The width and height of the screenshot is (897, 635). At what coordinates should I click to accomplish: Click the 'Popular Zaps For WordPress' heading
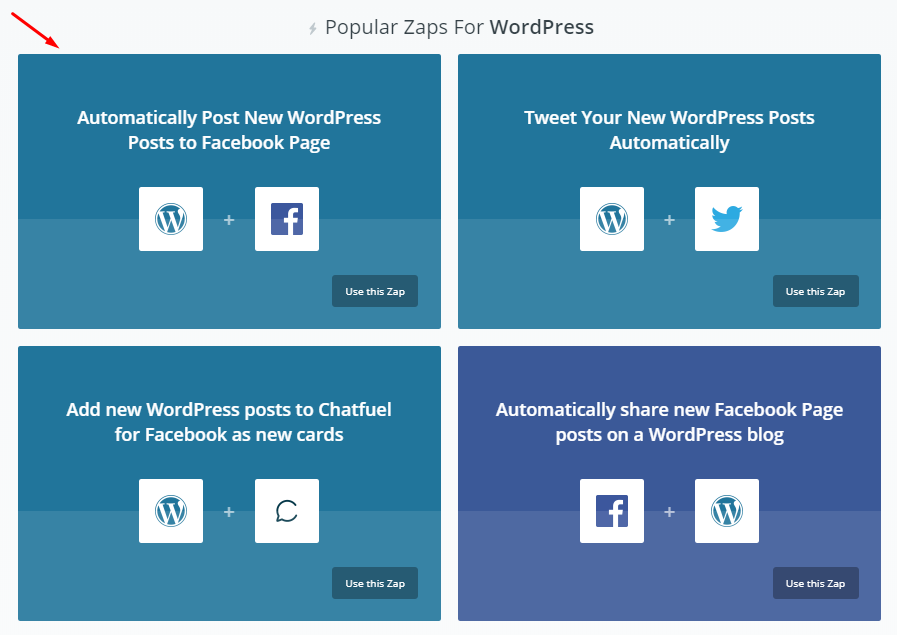459,28
